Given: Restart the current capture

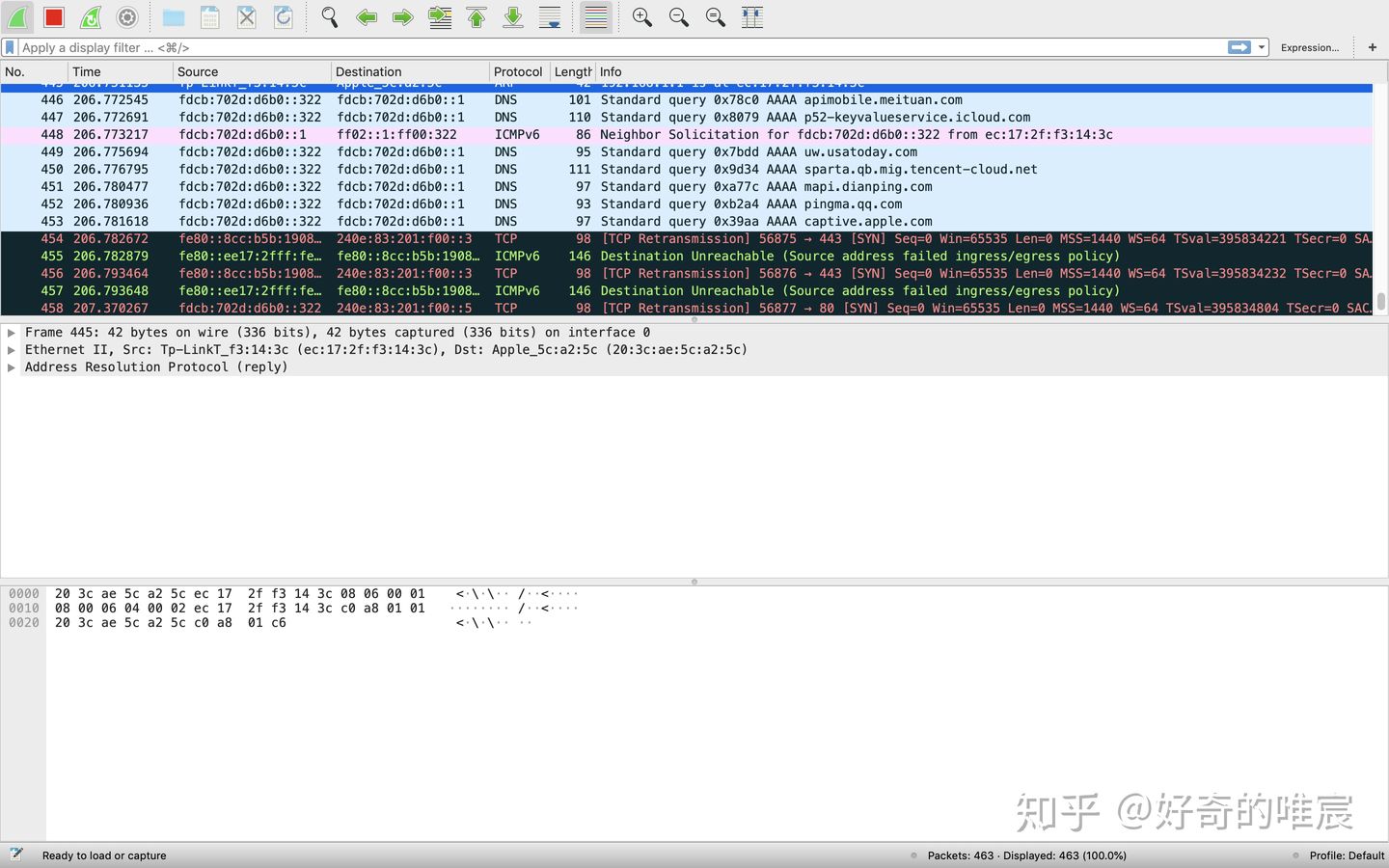Looking at the screenshot, I should point(89,17).
